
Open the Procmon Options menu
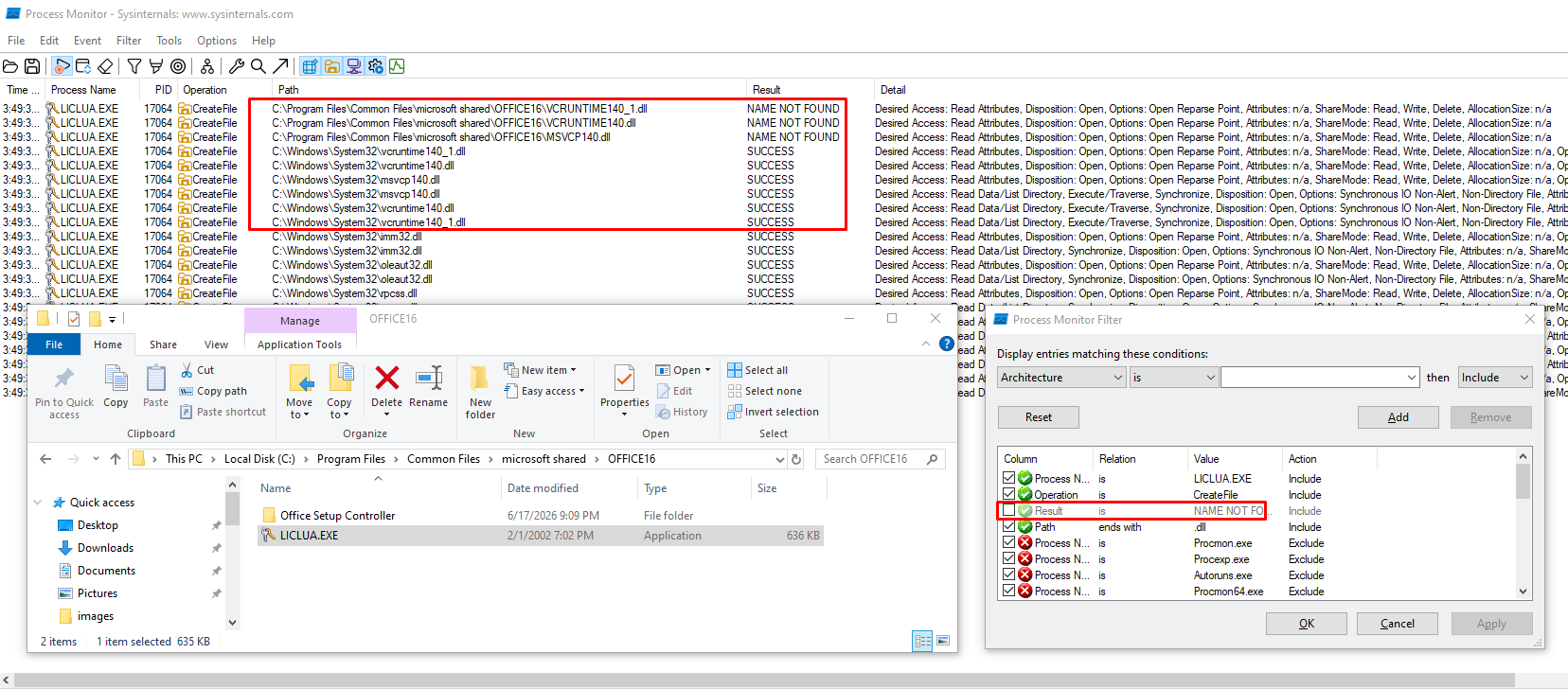click(x=217, y=41)
